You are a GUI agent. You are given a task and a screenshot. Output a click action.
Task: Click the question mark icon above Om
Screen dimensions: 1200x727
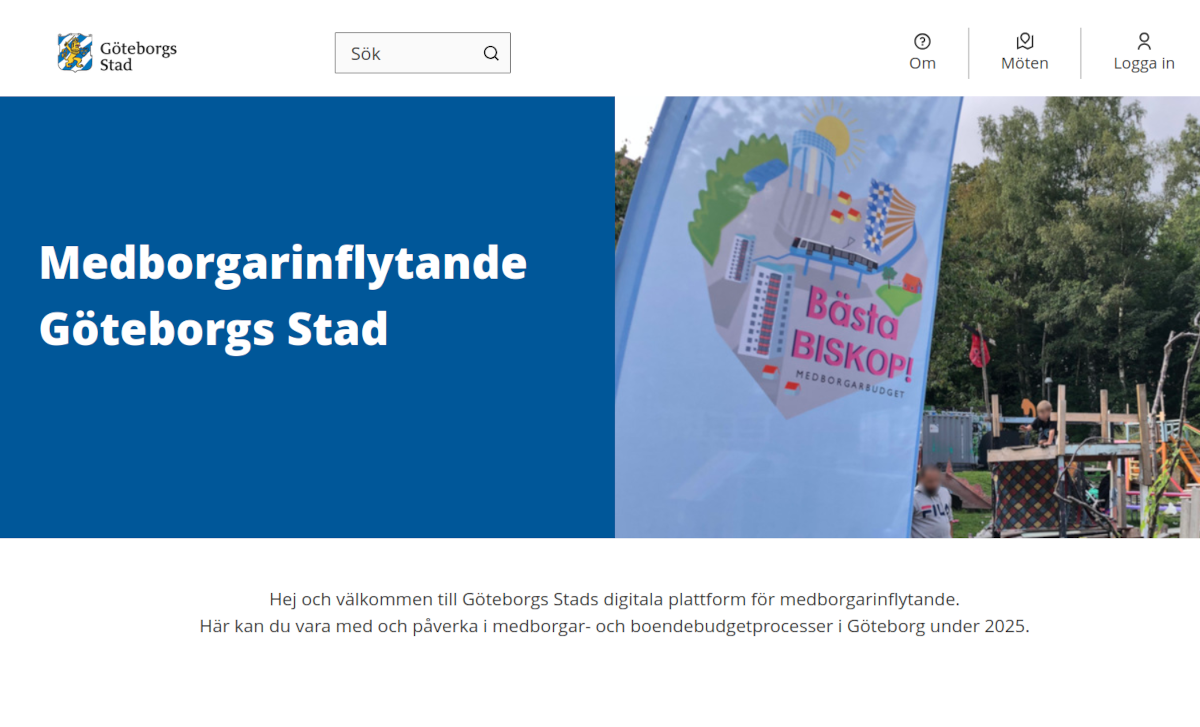coord(922,41)
